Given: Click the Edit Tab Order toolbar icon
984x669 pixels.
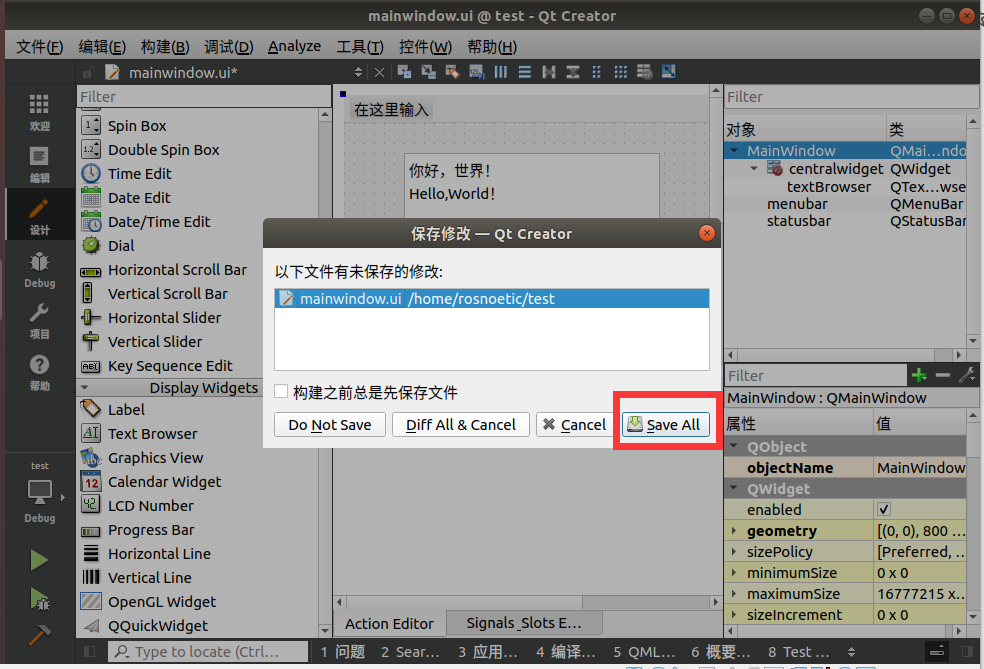Looking at the screenshot, I should [x=476, y=72].
